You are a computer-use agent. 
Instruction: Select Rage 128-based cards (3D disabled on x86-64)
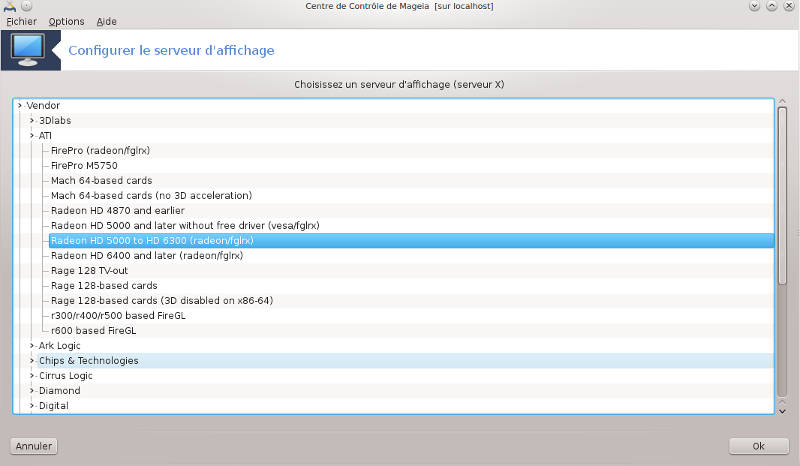click(162, 301)
